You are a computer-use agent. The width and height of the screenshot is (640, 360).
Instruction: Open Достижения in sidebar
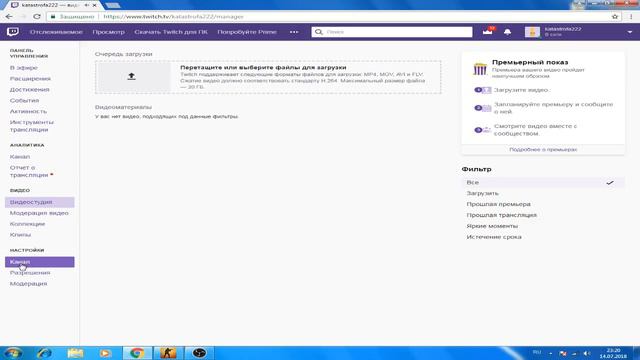pos(29,89)
